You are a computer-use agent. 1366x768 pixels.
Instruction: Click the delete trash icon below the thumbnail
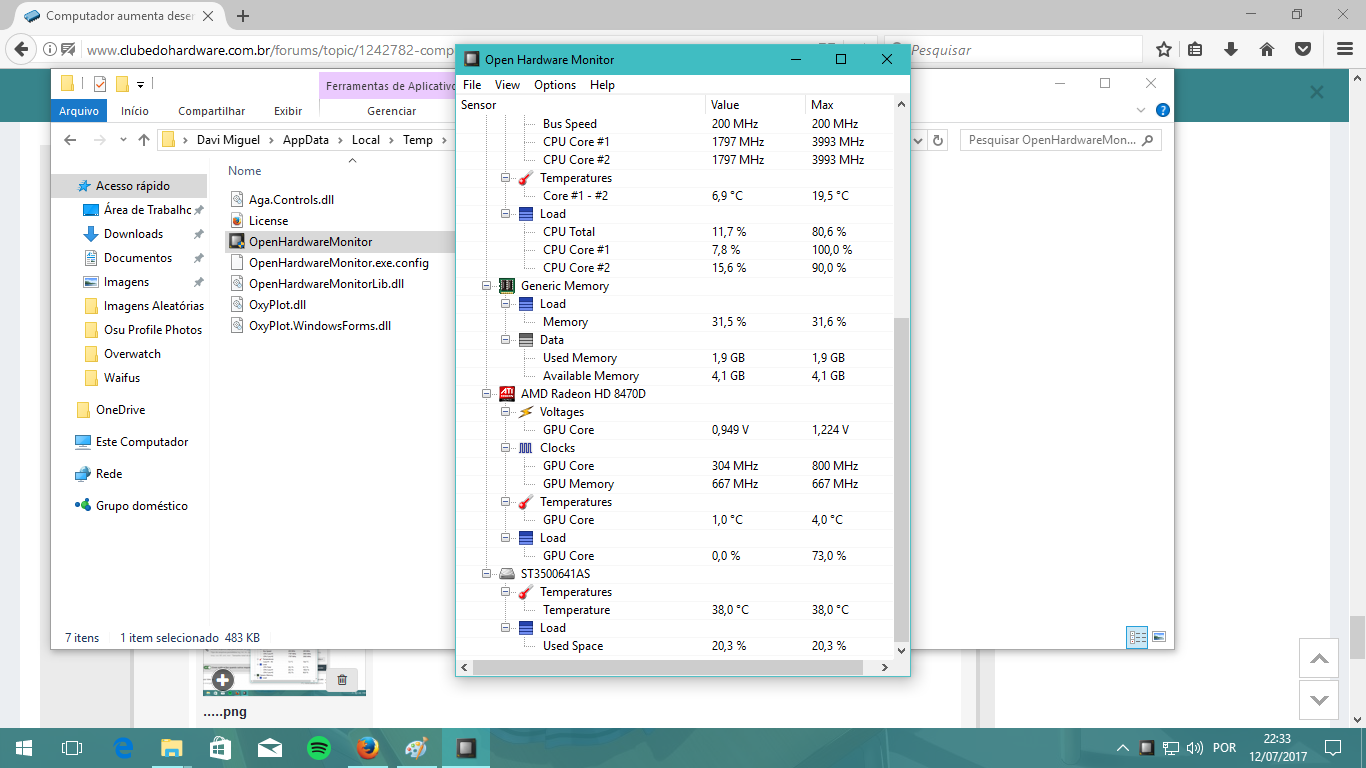[342, 679]
